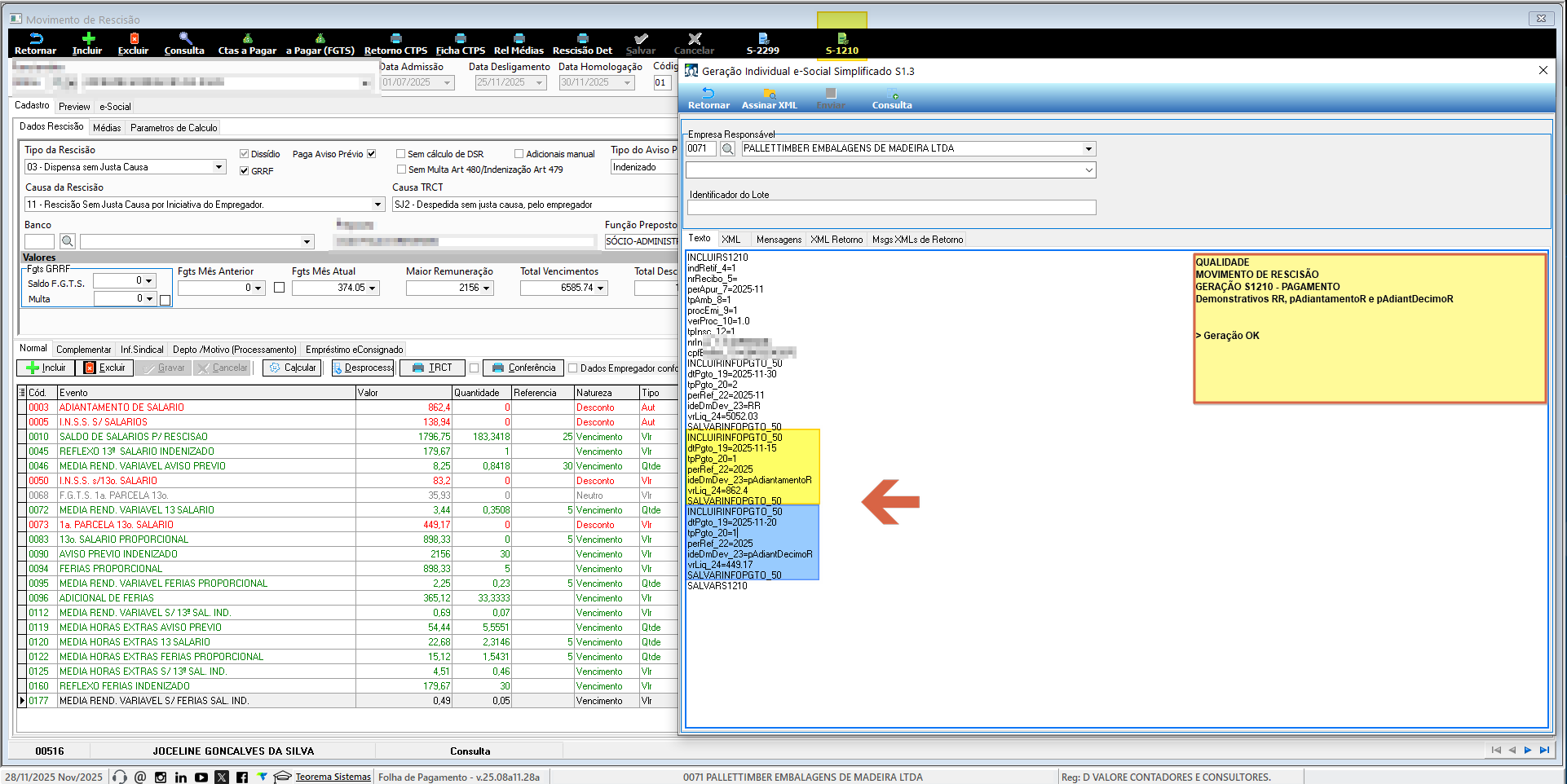Uncheck the GRRF checkbox
Image resolution: width=1567 pixels, height=784 pixels.
click(244, 171)
